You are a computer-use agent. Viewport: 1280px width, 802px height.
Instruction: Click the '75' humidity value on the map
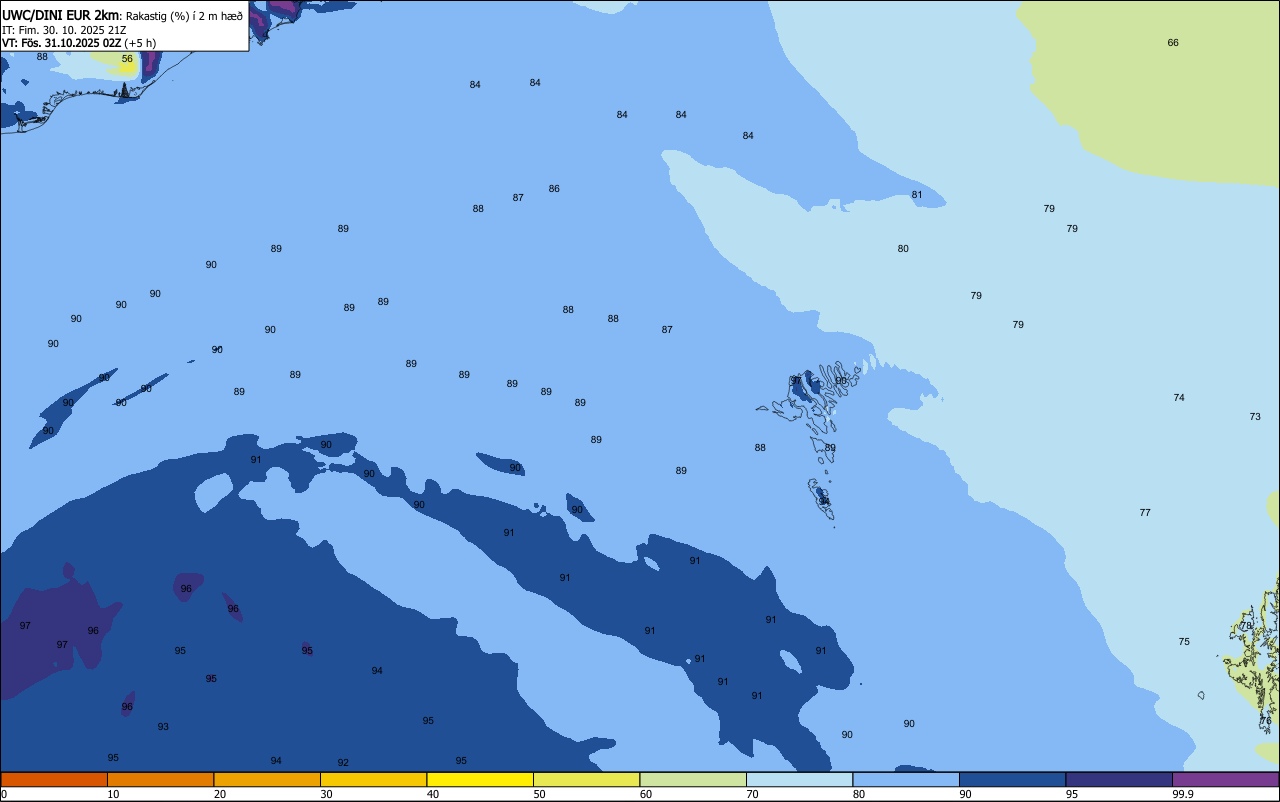pyautogui.click(x=1184, y=641)
